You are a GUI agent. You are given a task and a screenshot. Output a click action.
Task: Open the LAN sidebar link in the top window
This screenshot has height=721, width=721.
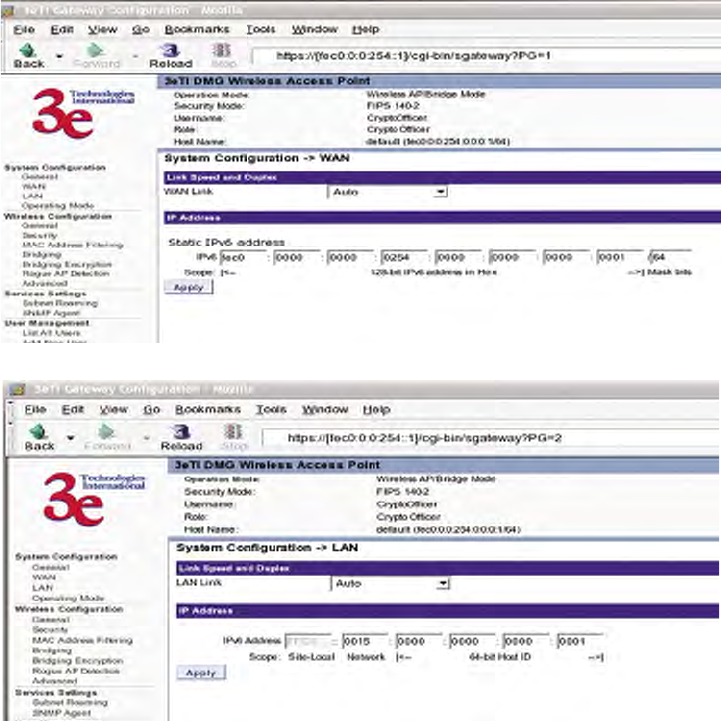tap(33, 196)
